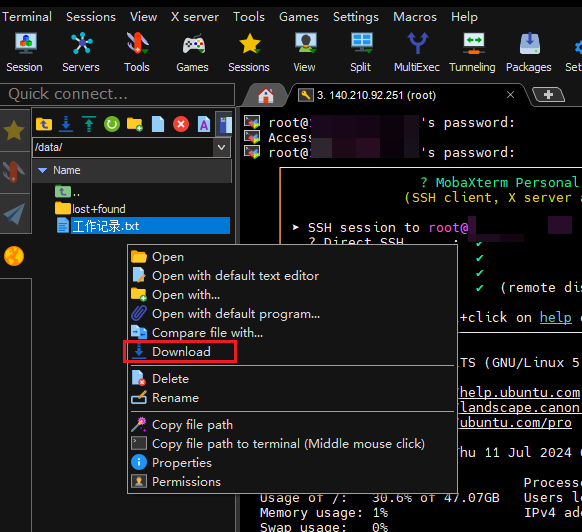582x532 pixels.
Task: Open the Help menu
Action: click(x=464, y=17)
